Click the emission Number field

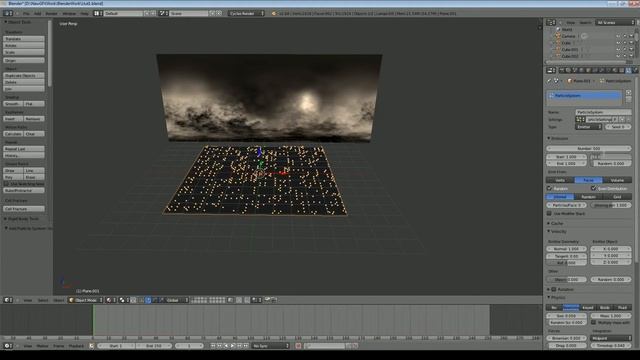(x=589, y=149)
